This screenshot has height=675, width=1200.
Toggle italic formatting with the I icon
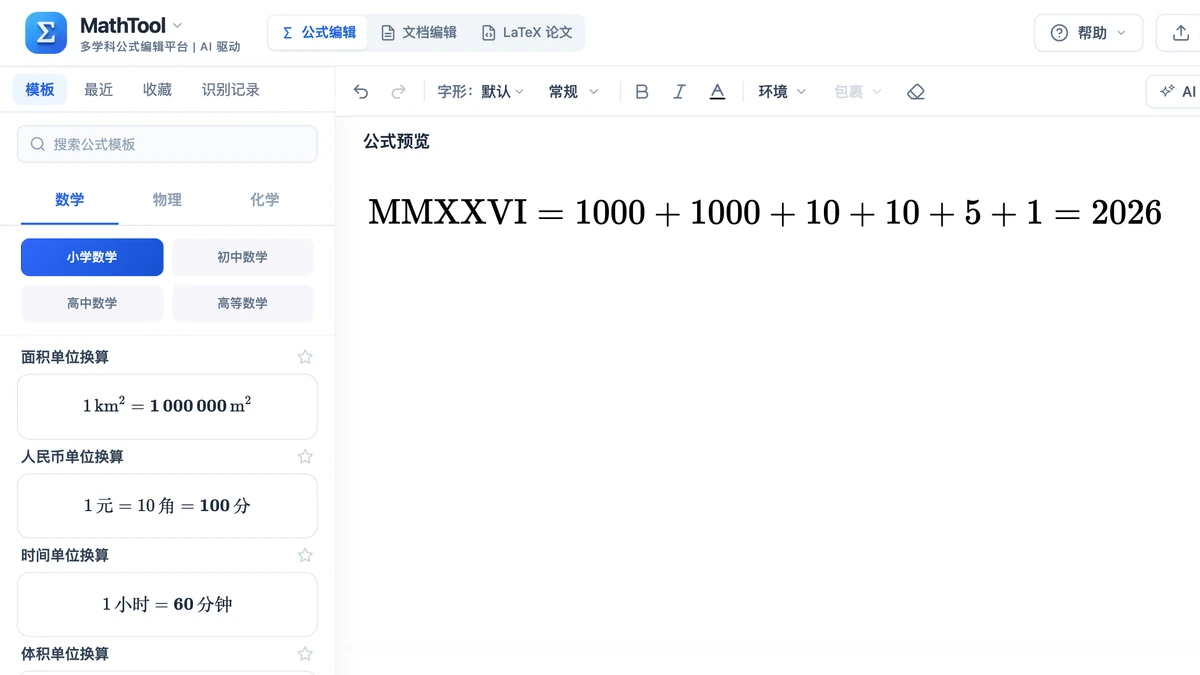(x=679, y=92)
